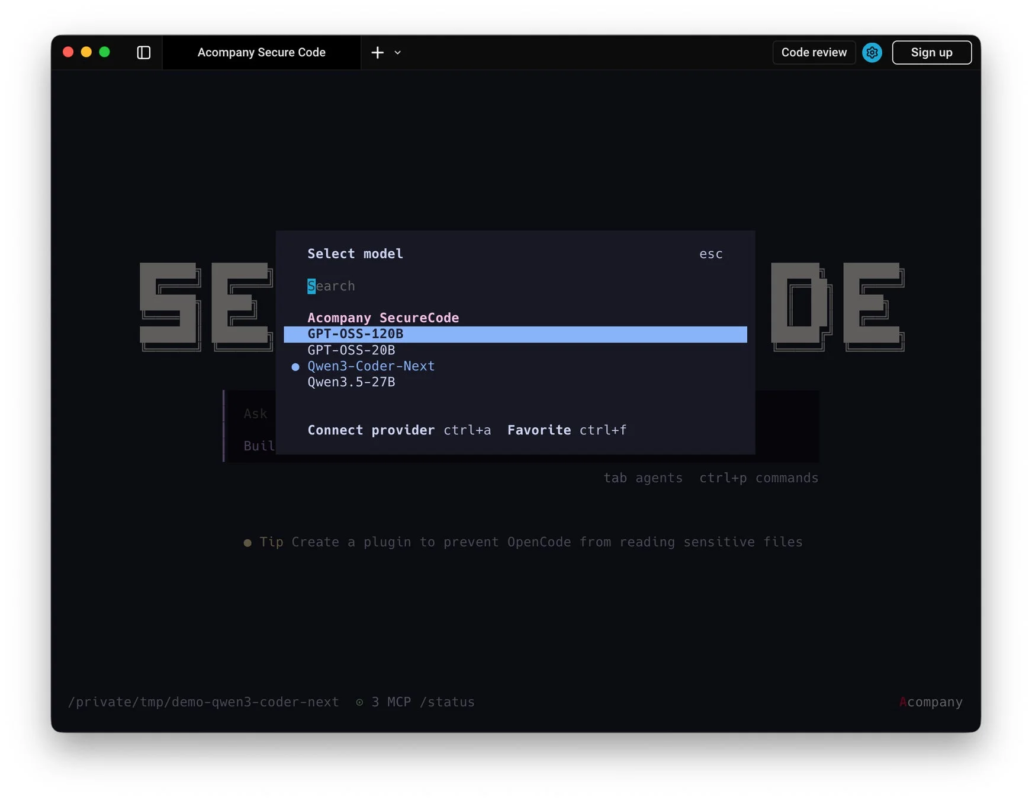Click the agents hint near the prompt
Viewport: 1032px width, 800px height.
point(643,477)
